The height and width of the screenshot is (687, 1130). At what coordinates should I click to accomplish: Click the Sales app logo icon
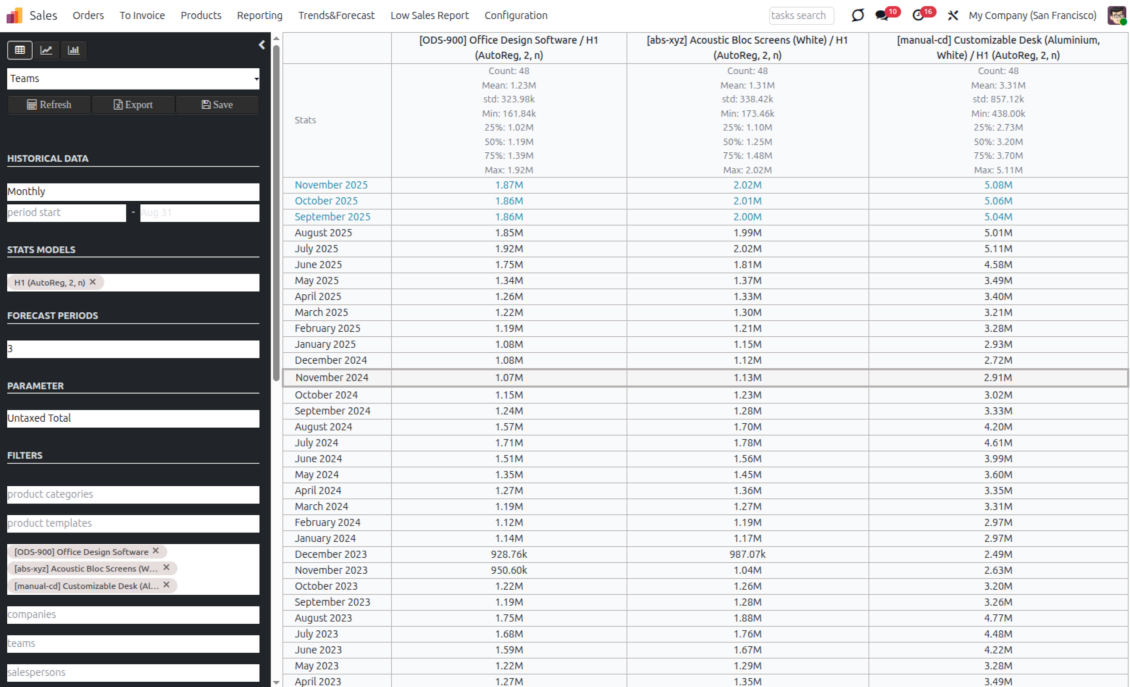click(x=15, y=15)
